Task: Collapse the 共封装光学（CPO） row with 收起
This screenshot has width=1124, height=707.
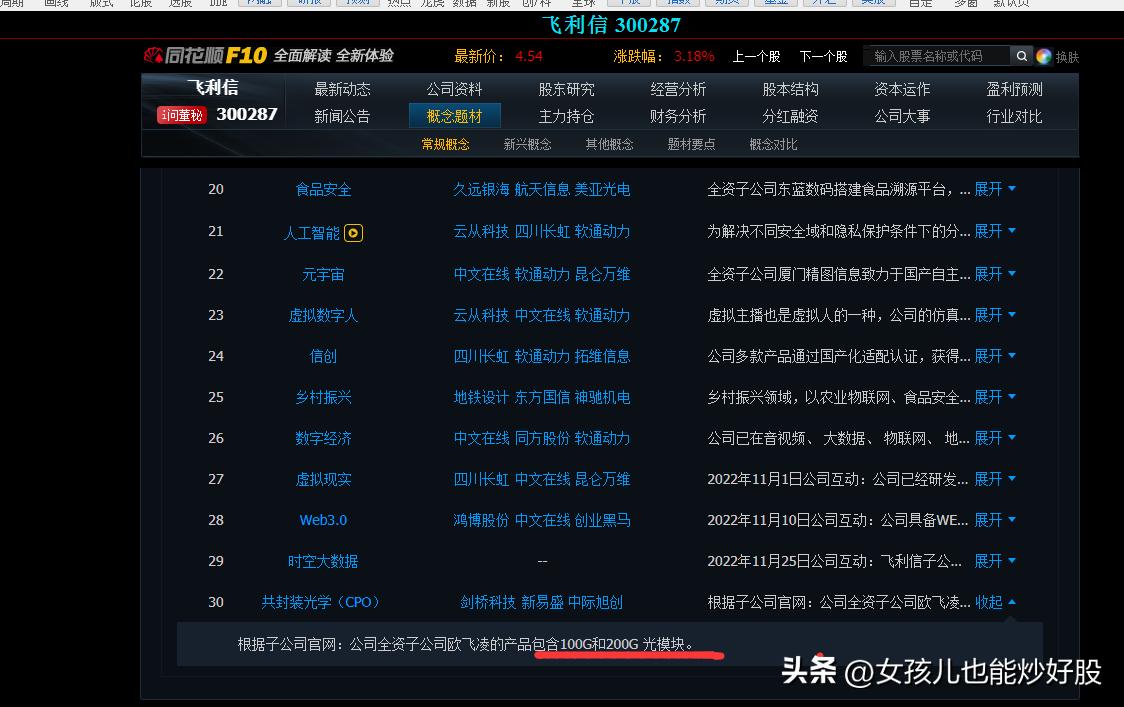Action: [995, 602]
